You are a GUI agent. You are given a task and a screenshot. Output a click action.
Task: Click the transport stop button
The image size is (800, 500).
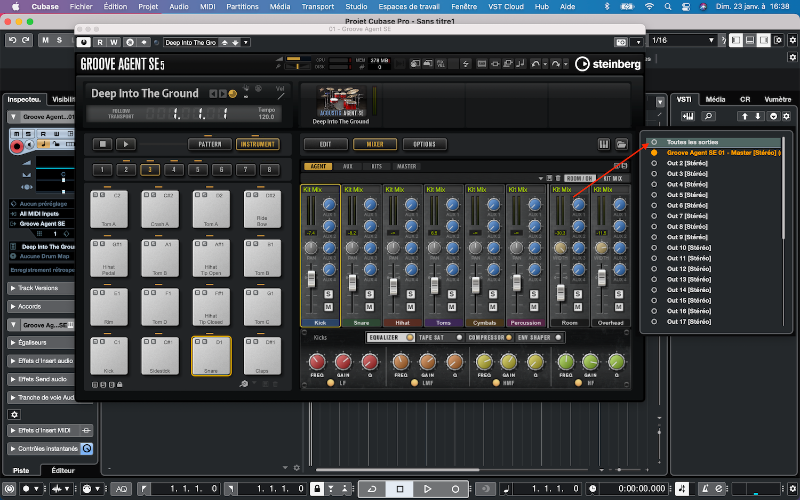399,489
